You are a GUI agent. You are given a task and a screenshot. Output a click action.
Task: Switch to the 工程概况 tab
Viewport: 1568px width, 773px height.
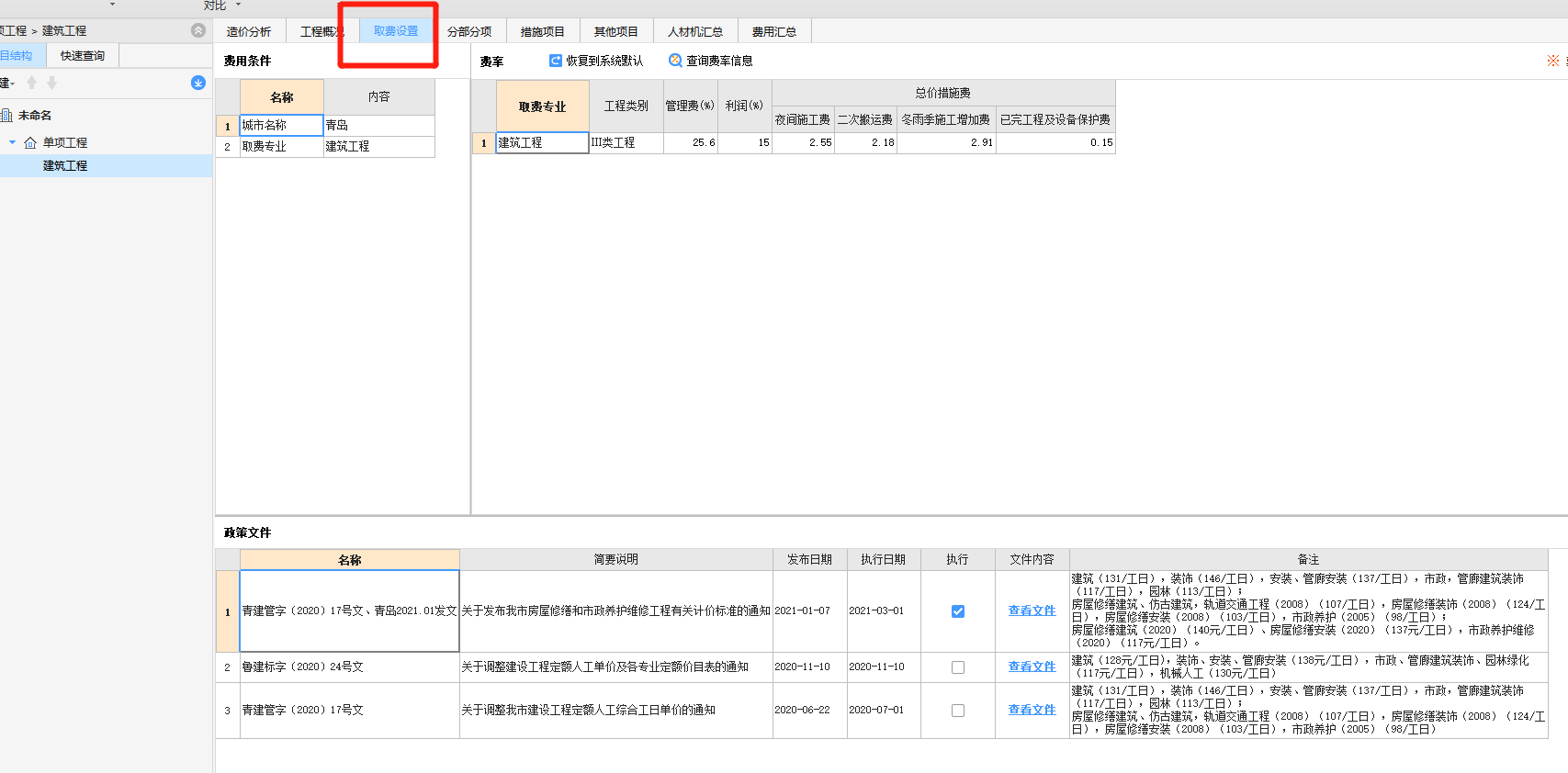click(x=321, y=31)
